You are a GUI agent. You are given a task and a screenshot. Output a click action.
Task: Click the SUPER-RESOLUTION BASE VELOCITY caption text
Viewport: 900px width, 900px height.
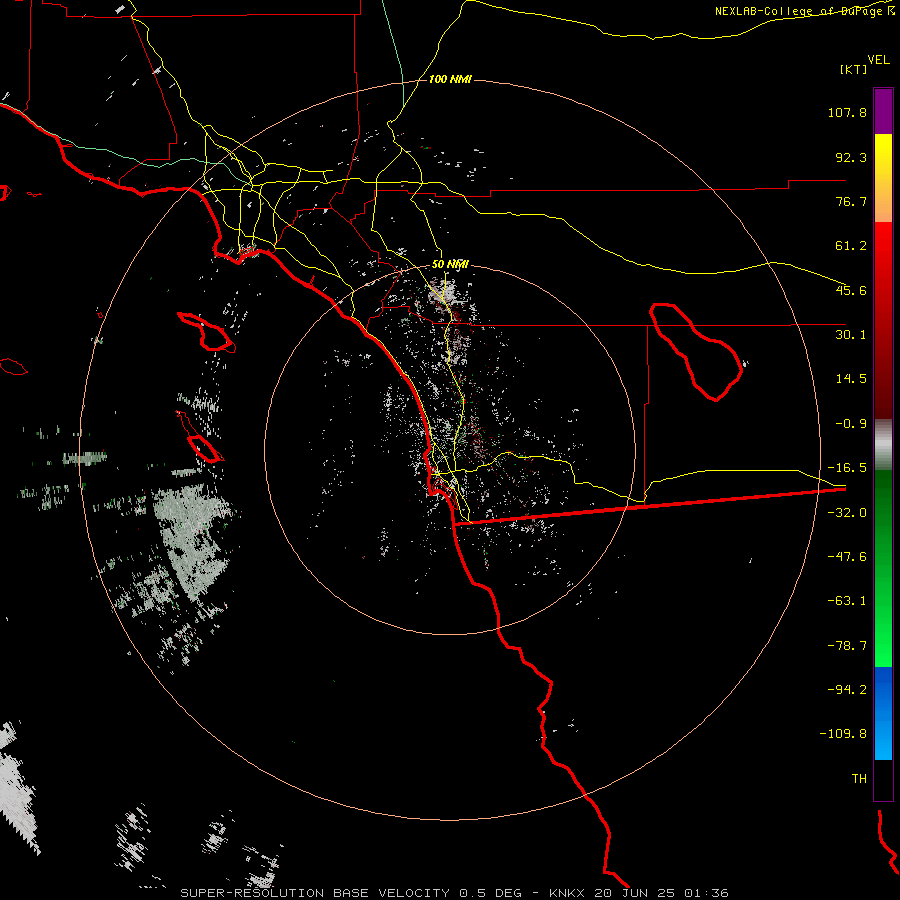pos(315,893)
